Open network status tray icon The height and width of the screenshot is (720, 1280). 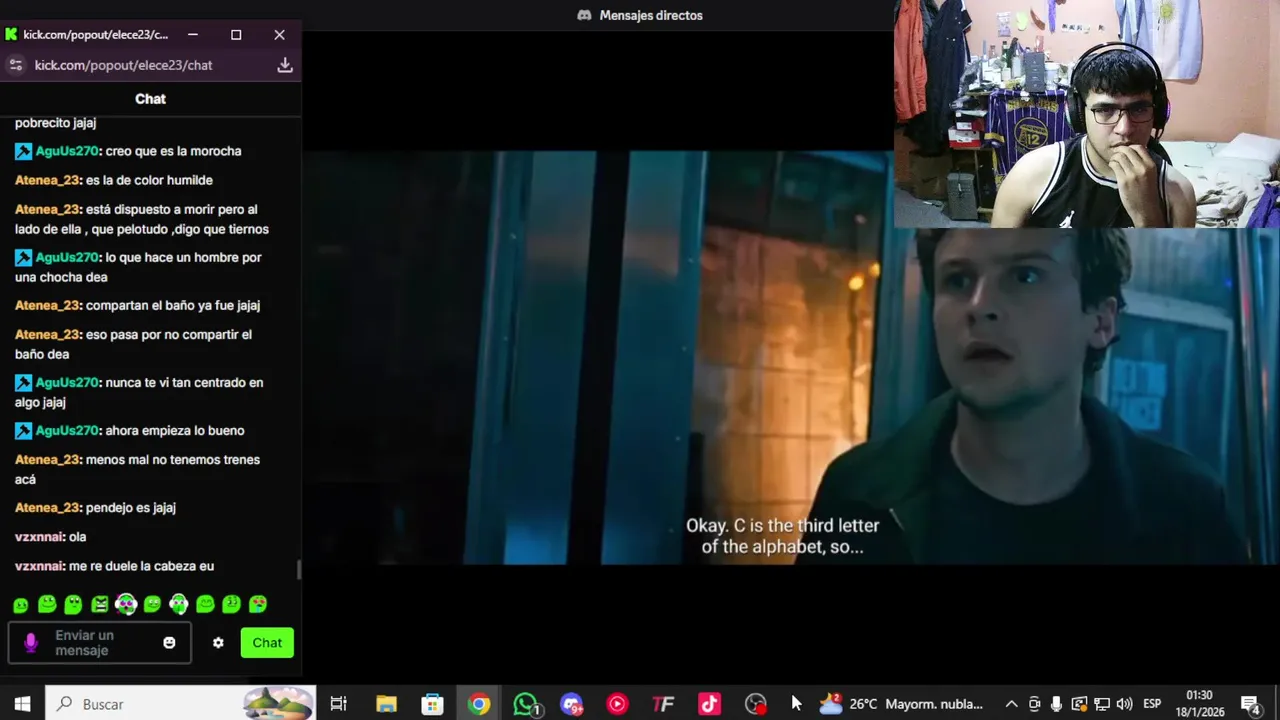tap(1101, 704)
